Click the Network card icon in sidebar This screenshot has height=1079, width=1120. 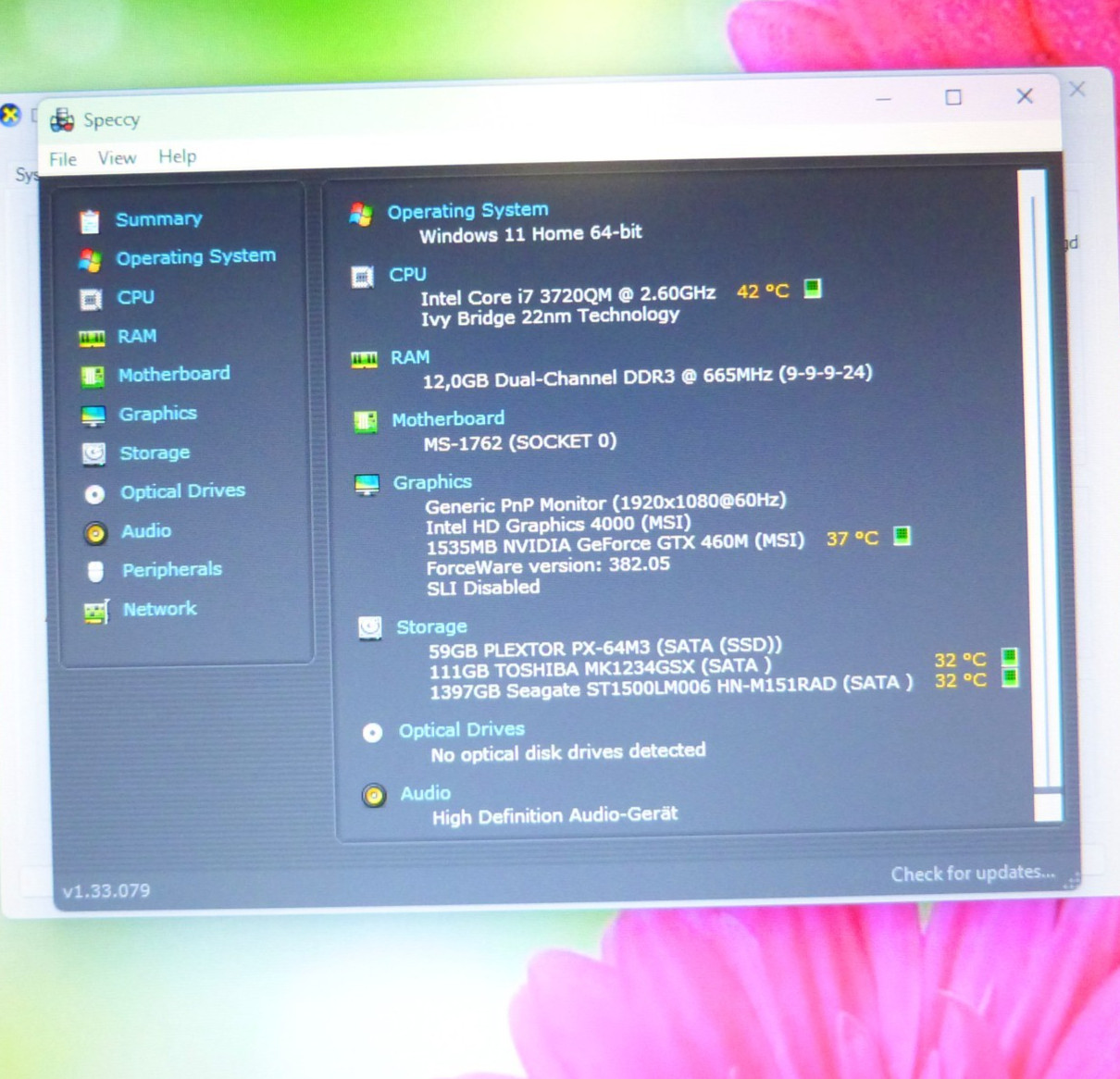click(x=96, y=612)
